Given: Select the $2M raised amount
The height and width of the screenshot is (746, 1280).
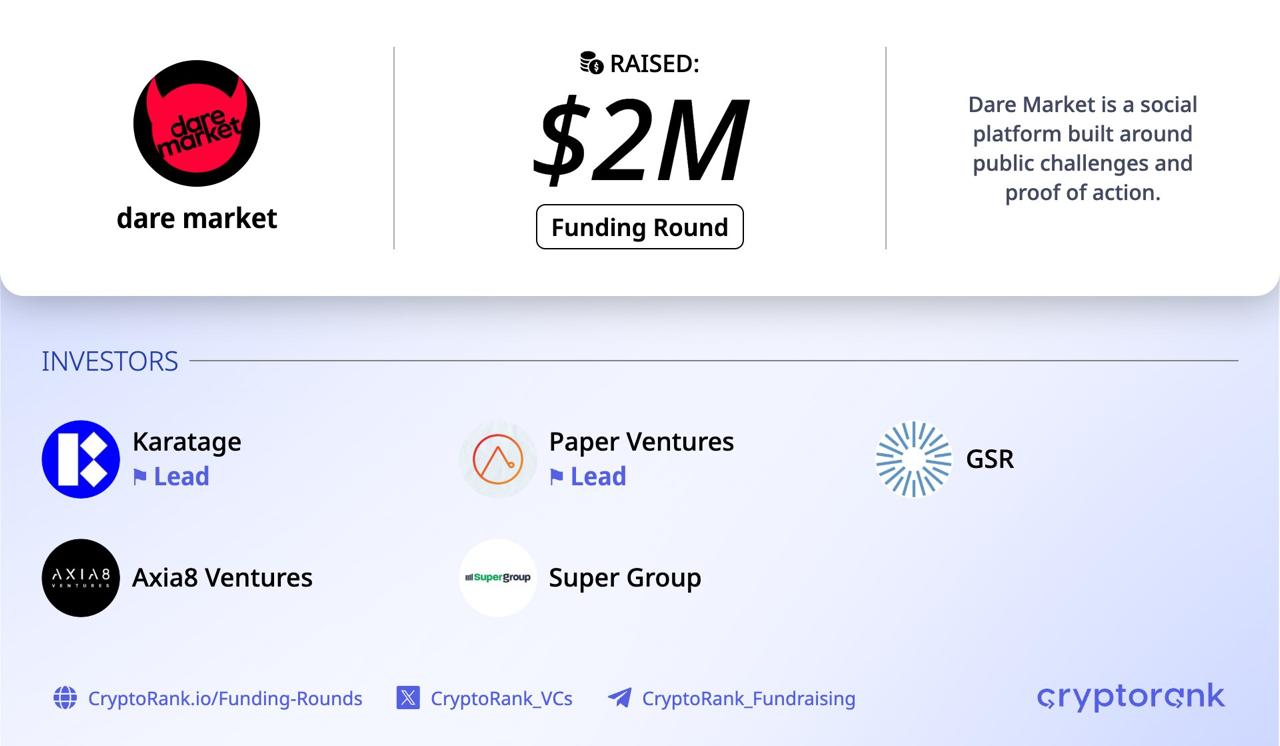Looking at the screenshot, I should click(x=640, y=139).
